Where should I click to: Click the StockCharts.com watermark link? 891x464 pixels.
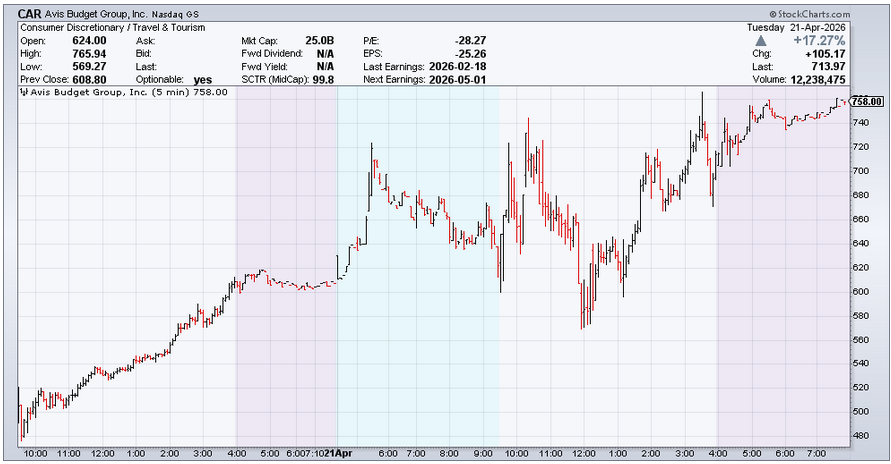click(x=810, y=14)
